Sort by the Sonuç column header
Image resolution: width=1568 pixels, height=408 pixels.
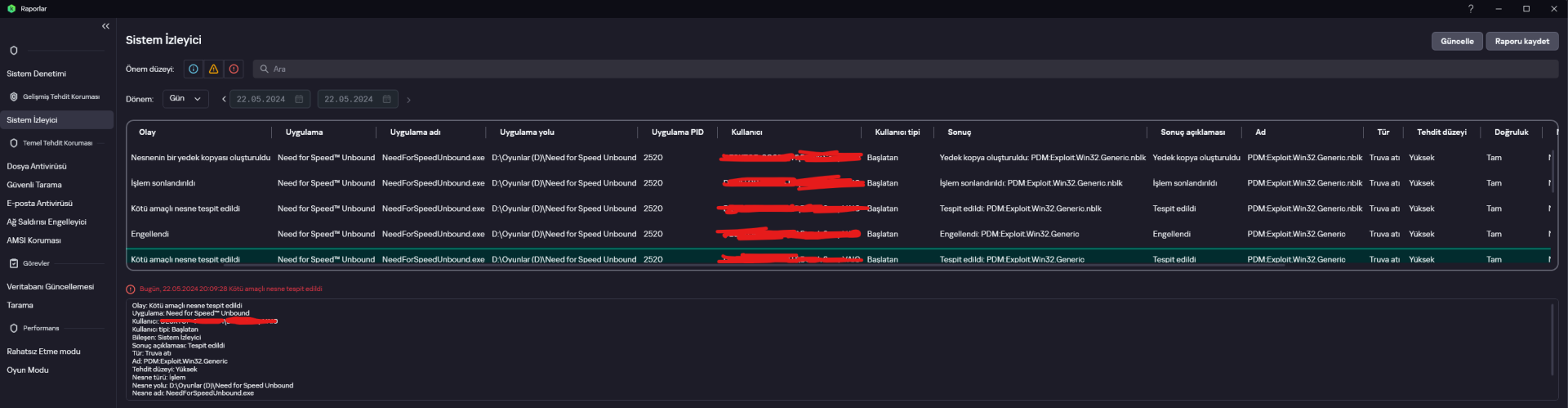(959, 132)
